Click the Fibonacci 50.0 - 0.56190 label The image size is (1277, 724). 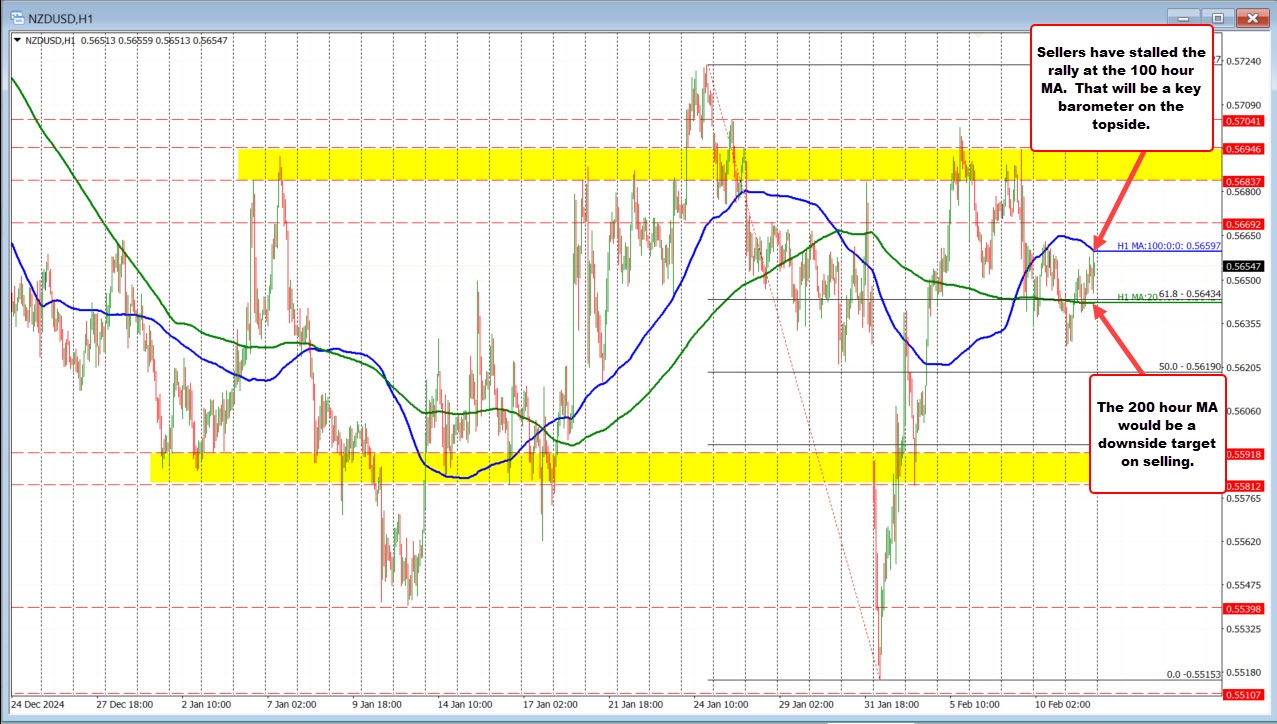point(1190,367)
